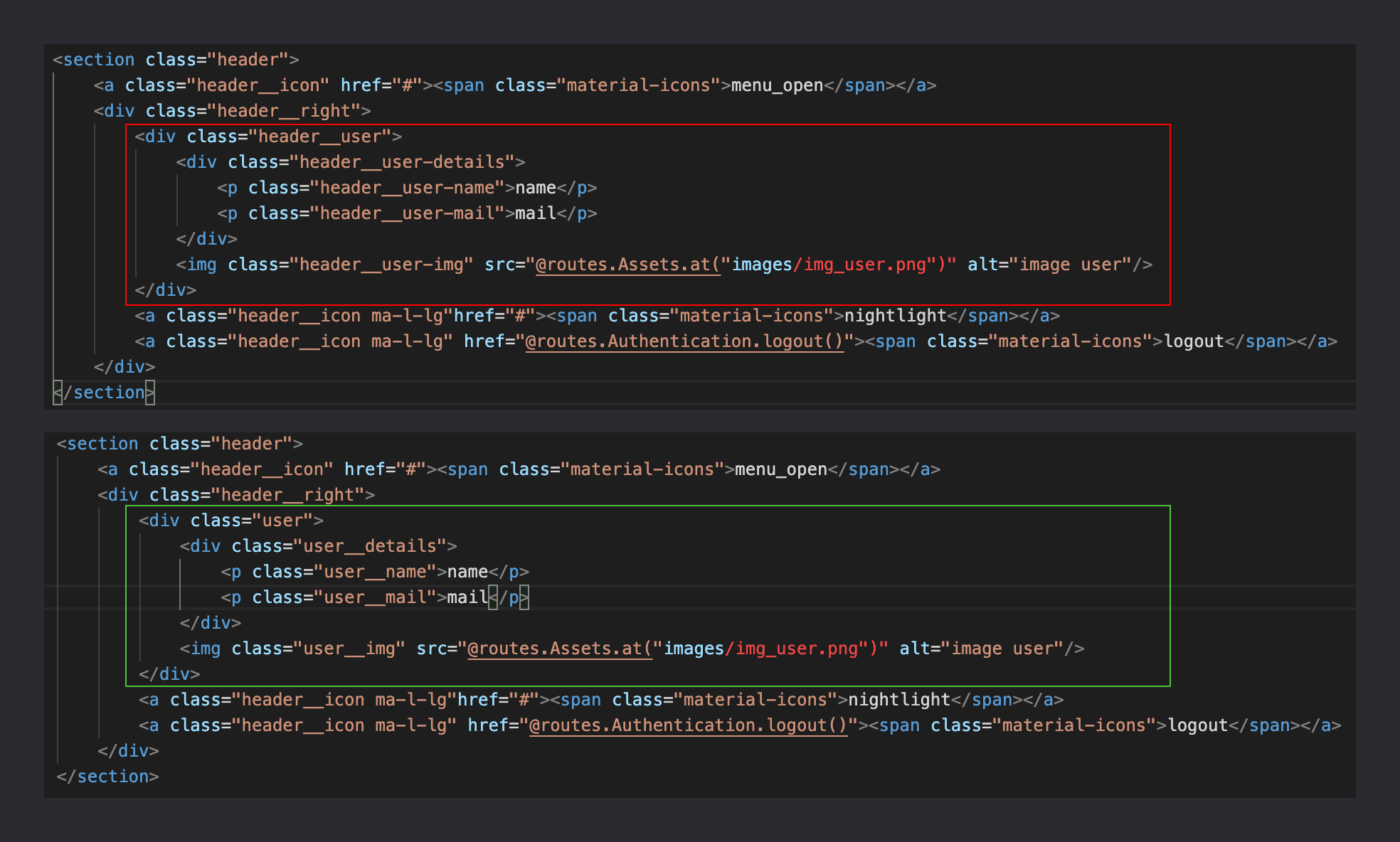Click img_user.png path on the header__user-img line
The image size is (1400, 842).
click(x=865, y=265)
